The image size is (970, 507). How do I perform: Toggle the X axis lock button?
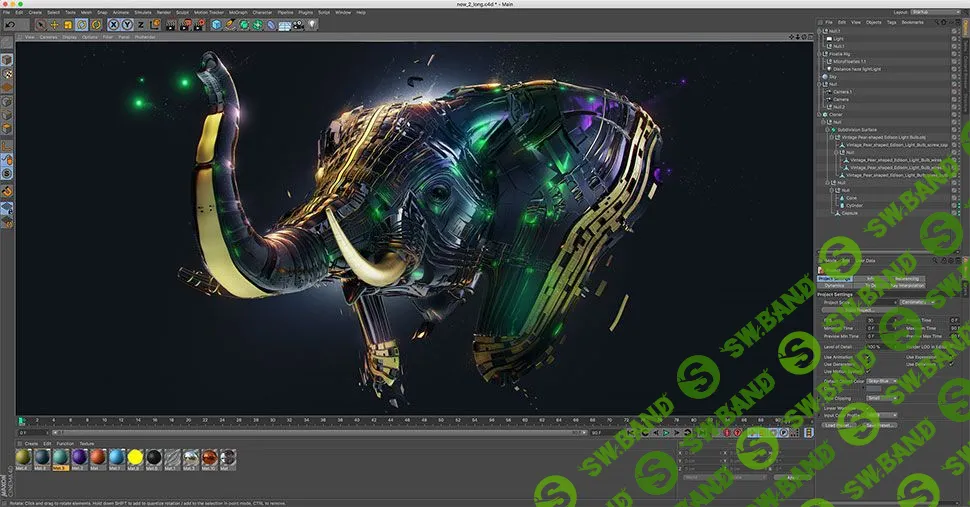112,24
